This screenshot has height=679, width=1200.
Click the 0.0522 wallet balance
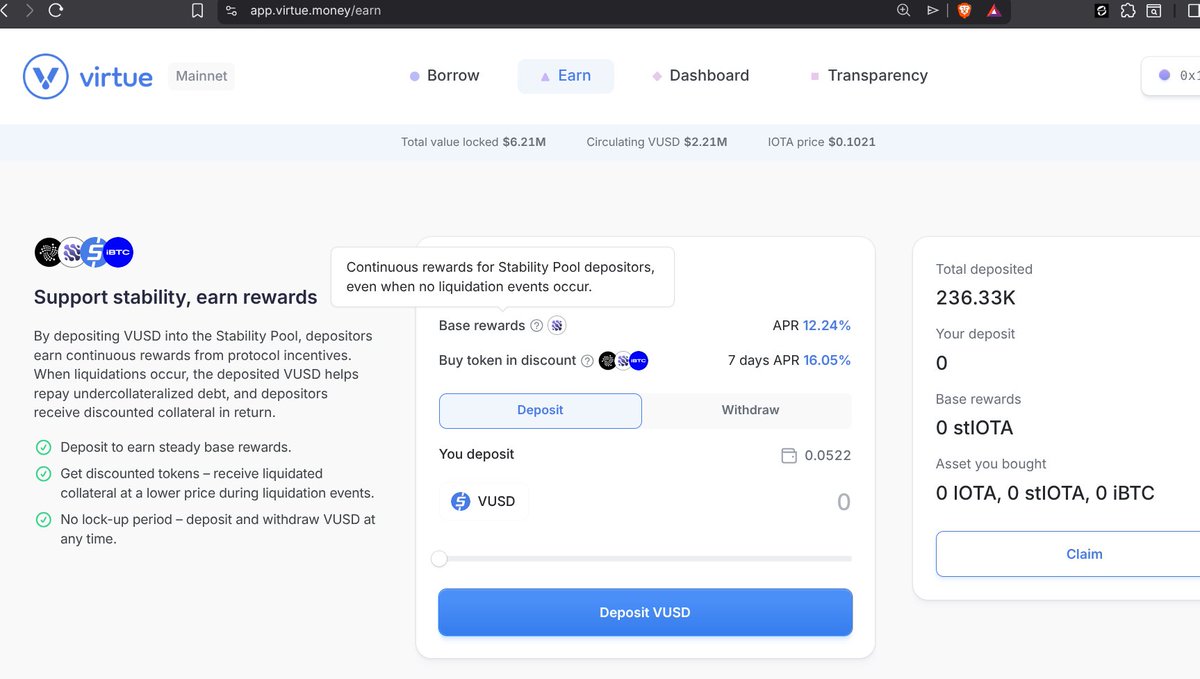tap(828, 455)
